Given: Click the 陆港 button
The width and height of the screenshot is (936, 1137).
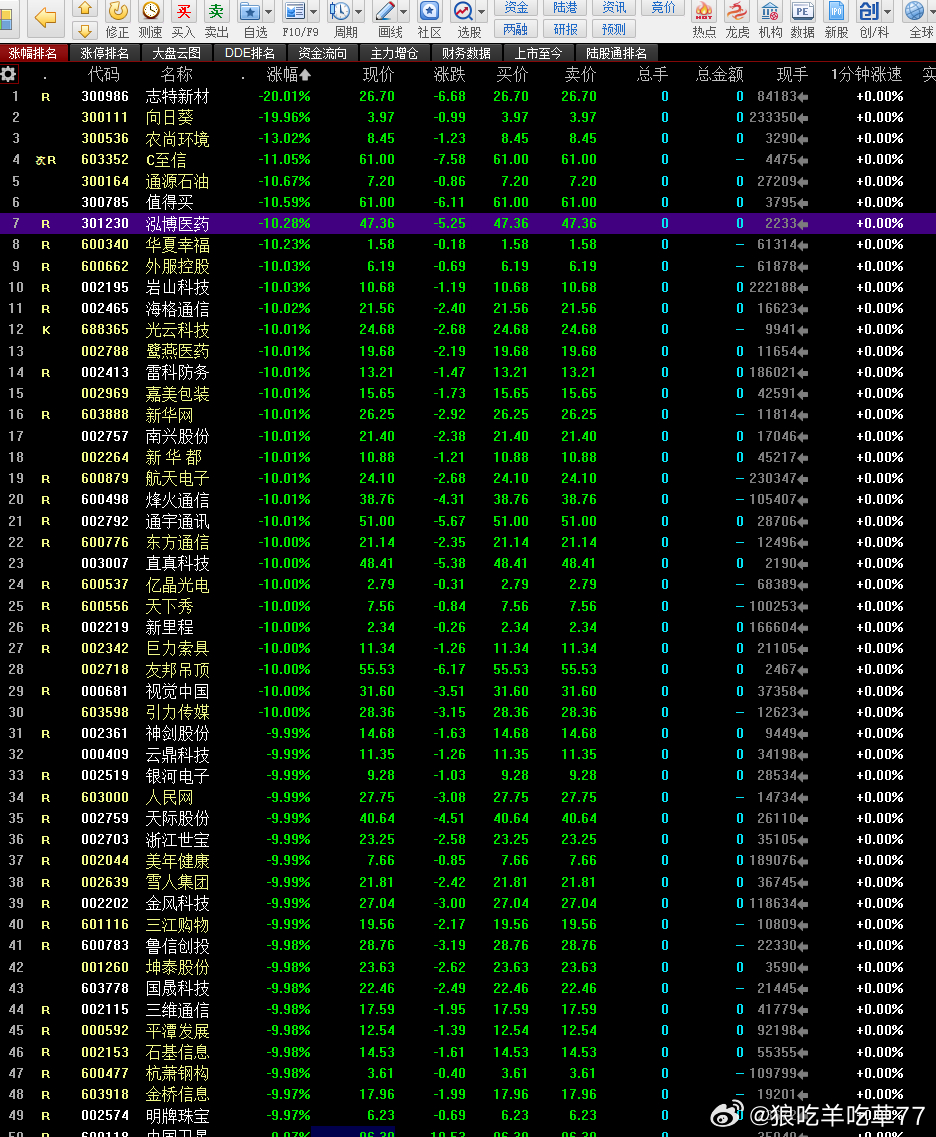Looking at the screenshot, I should pos(566,7).
